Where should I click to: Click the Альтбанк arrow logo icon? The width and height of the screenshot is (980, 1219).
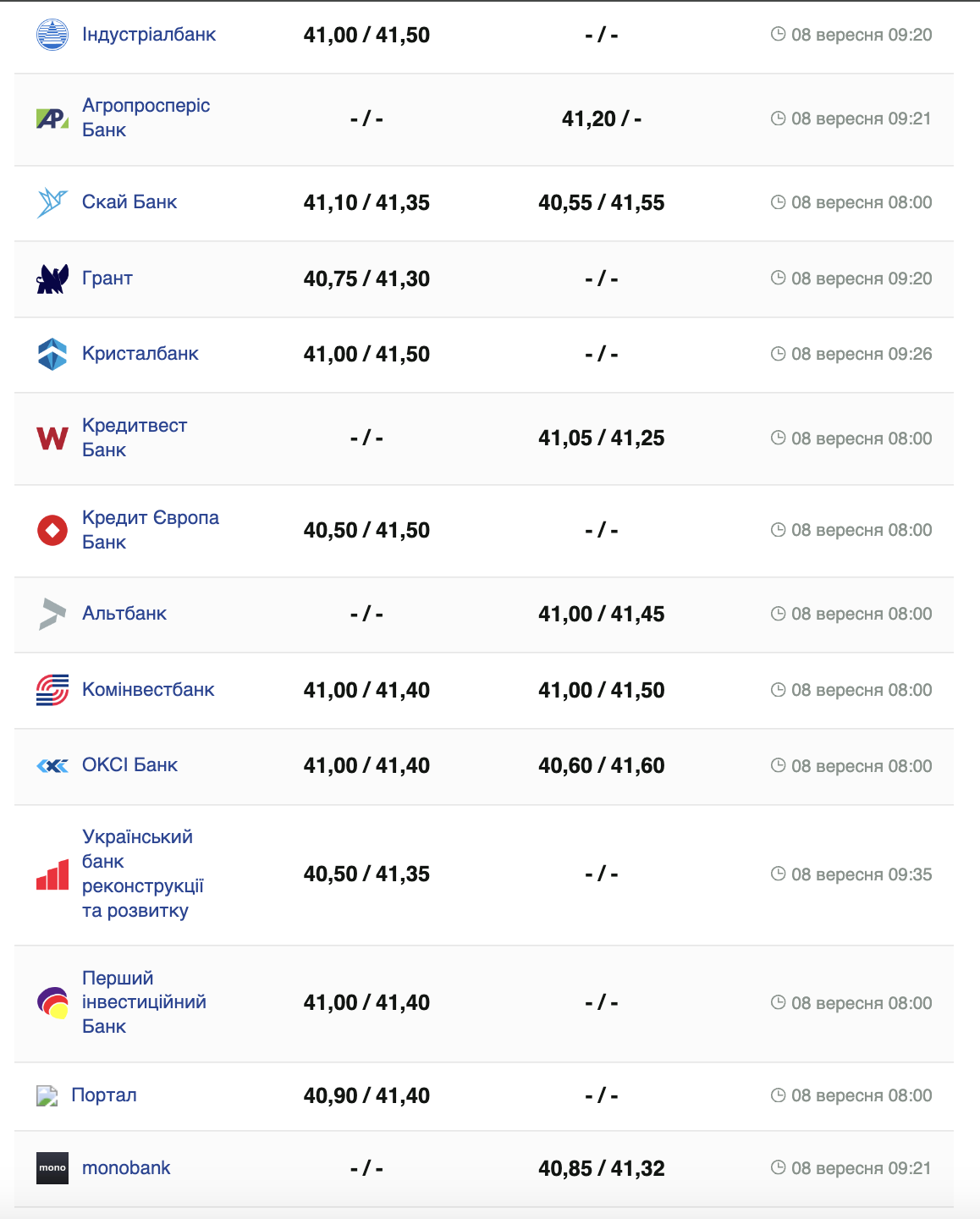(52, 614)
